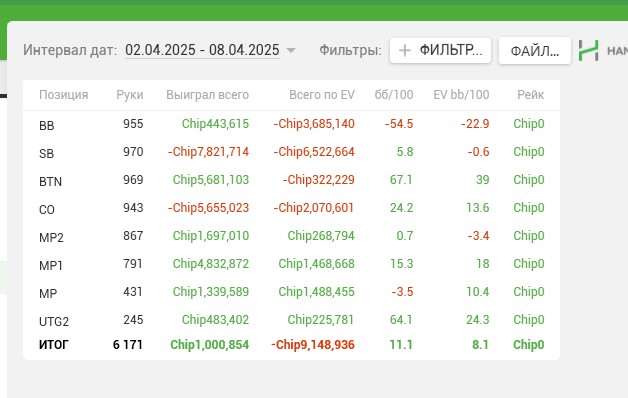Sort by Руки column header
628x398 pixels.
pos(130,95)
